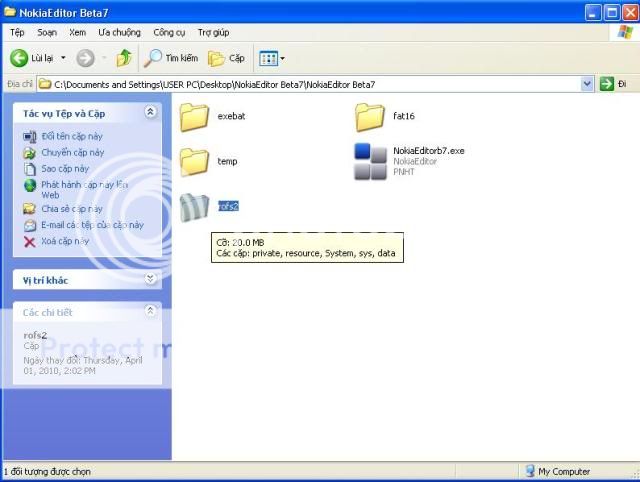Open the fat16 folder
This screenshot has height=482, width=640.
click(370, 117)
